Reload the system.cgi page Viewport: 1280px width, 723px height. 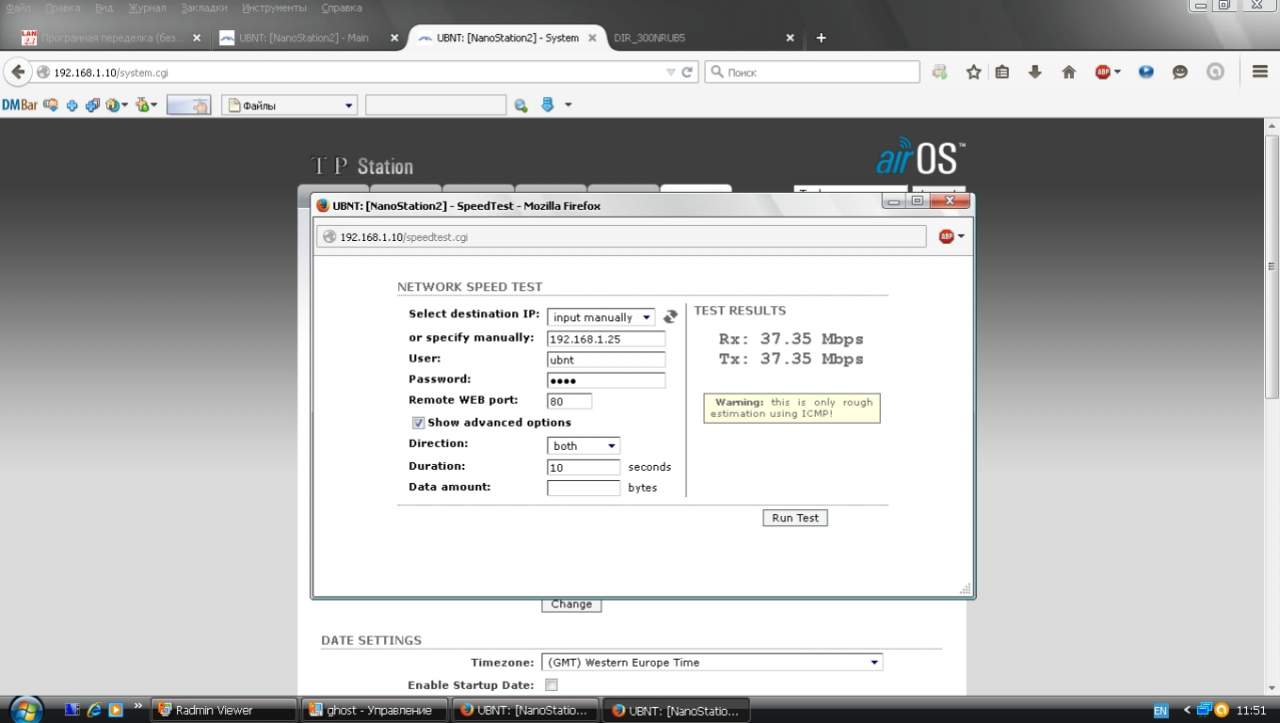click(x=687, y=72)
